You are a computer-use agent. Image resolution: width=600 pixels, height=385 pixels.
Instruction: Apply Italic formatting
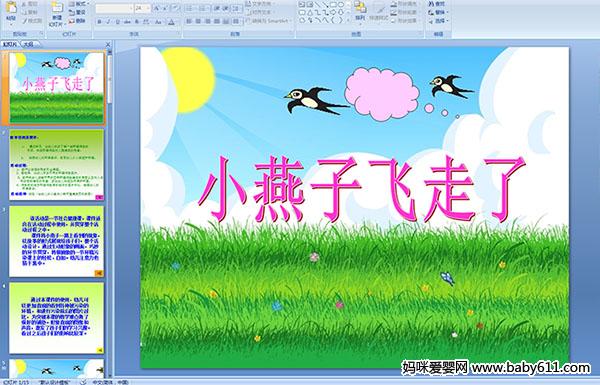click(x=108, y=22)
